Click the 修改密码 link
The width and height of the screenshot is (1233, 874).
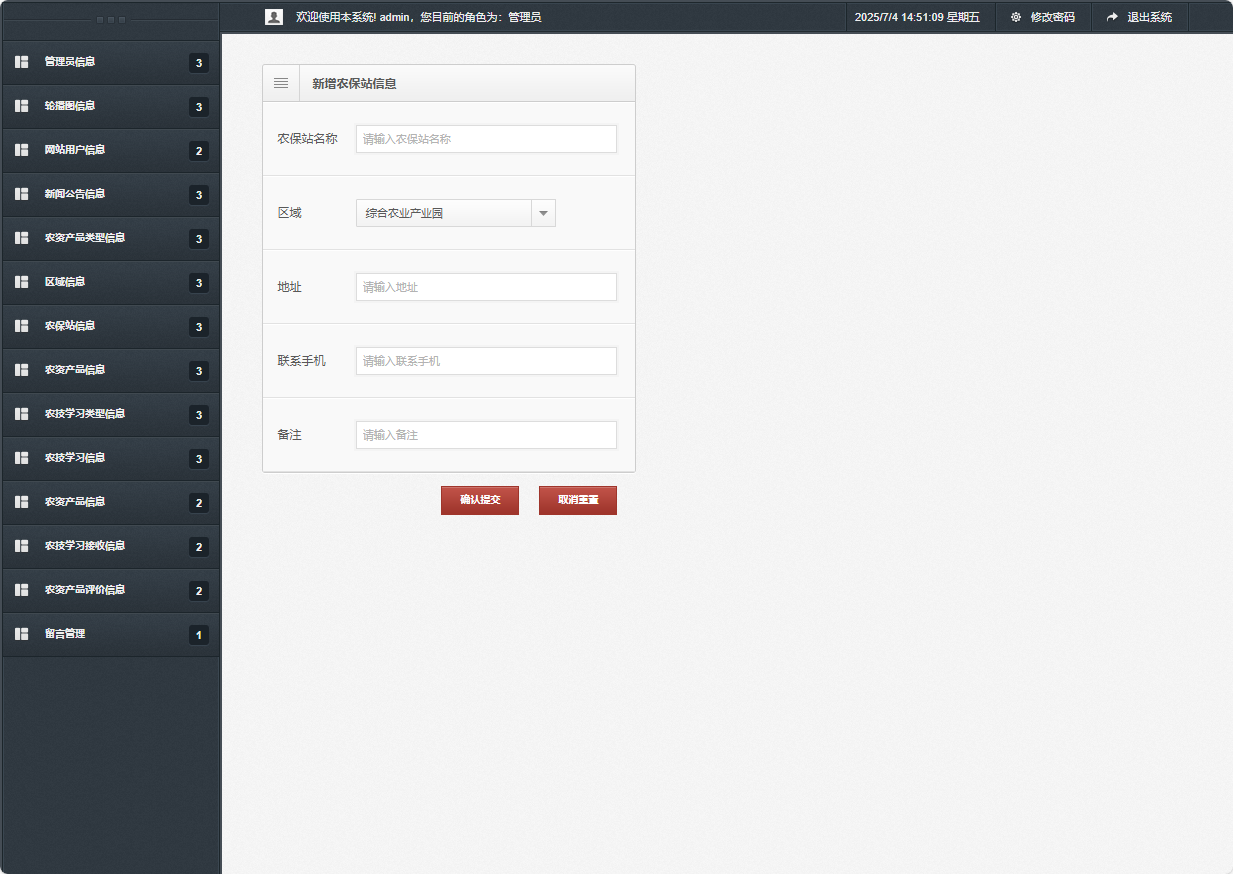click(x=1052, y=17)
